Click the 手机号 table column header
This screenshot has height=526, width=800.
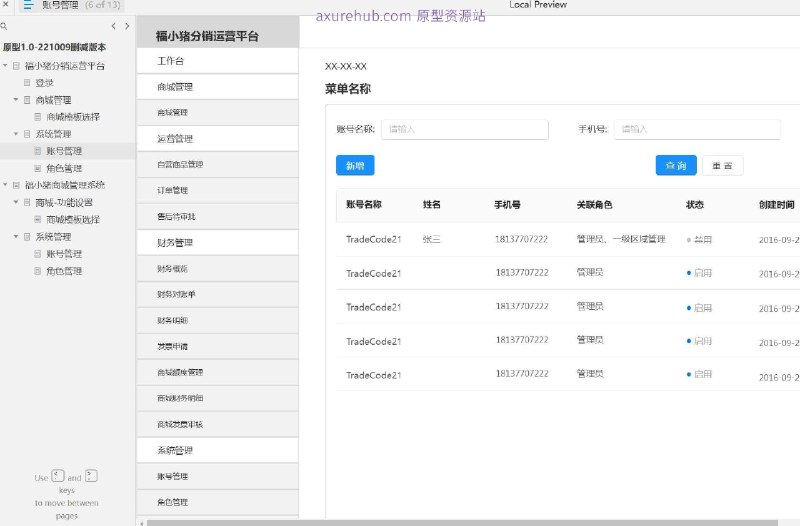507,205
